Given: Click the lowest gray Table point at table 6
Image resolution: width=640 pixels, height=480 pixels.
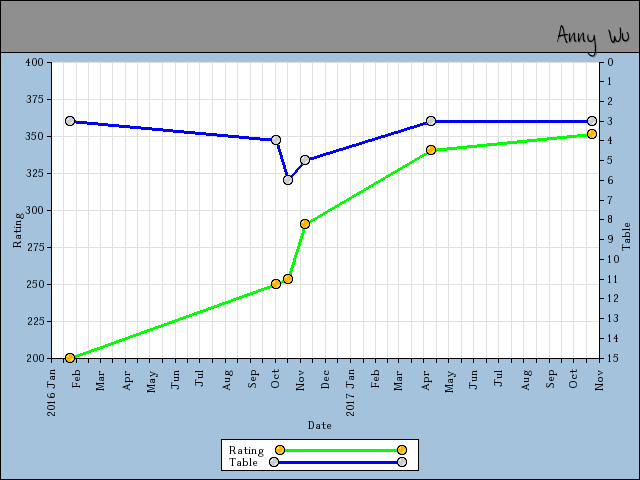Looking at the screenshot, I should (288, 180).
